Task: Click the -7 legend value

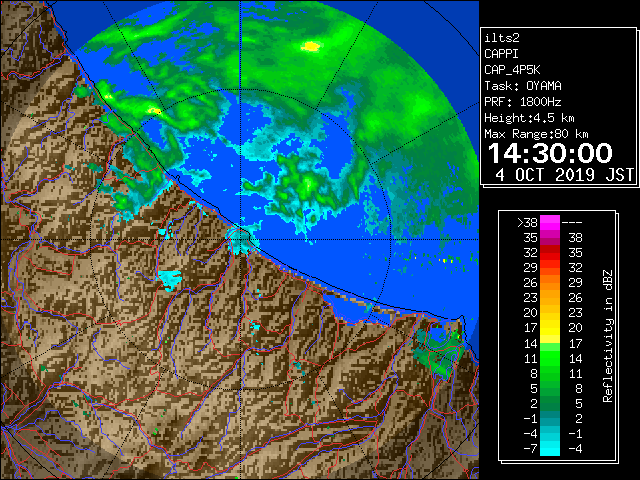Action: [530, 449]
